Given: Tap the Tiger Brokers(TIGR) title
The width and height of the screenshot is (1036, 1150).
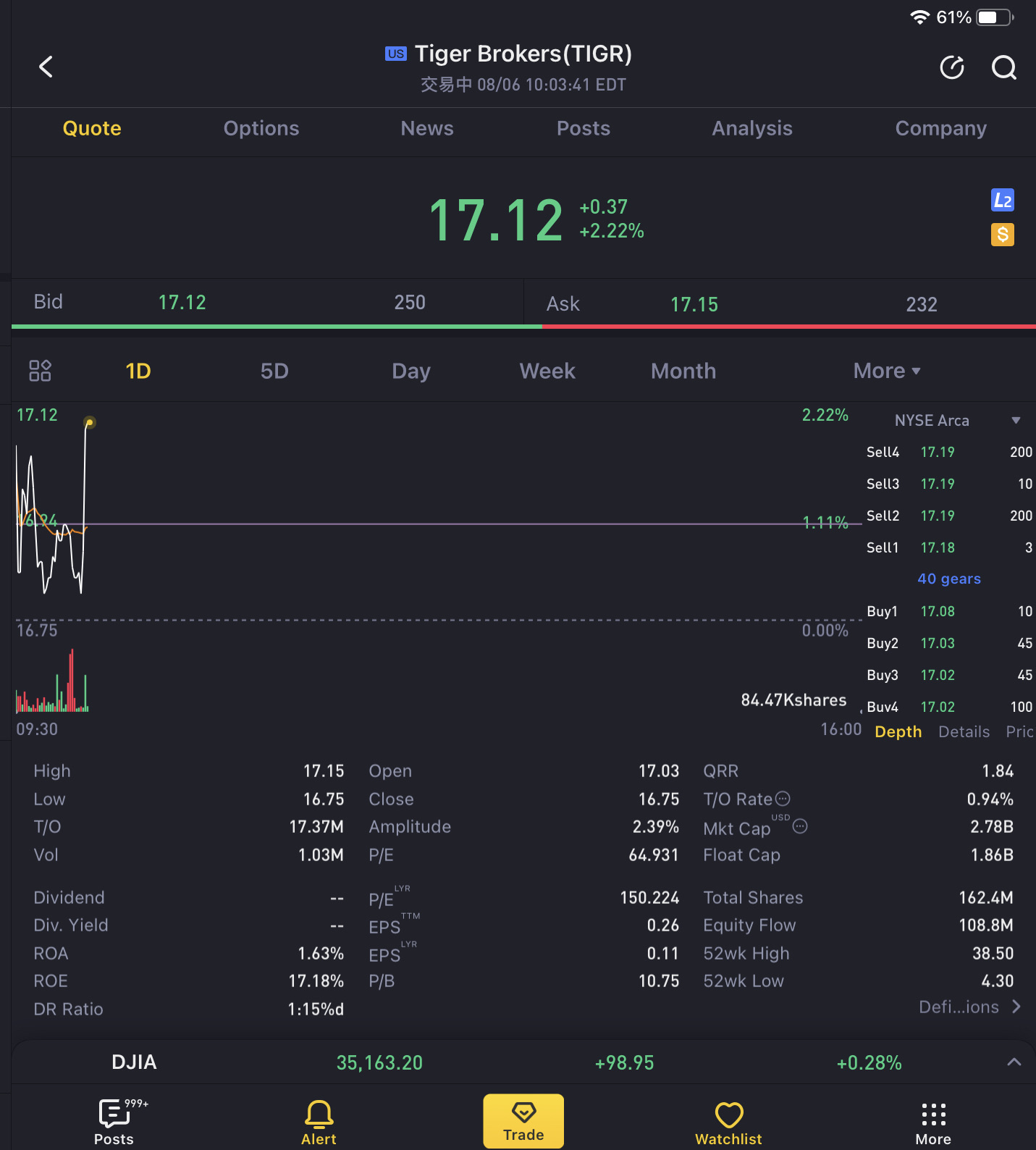Looking at the screenshot, I should click(x=523, y=54).
